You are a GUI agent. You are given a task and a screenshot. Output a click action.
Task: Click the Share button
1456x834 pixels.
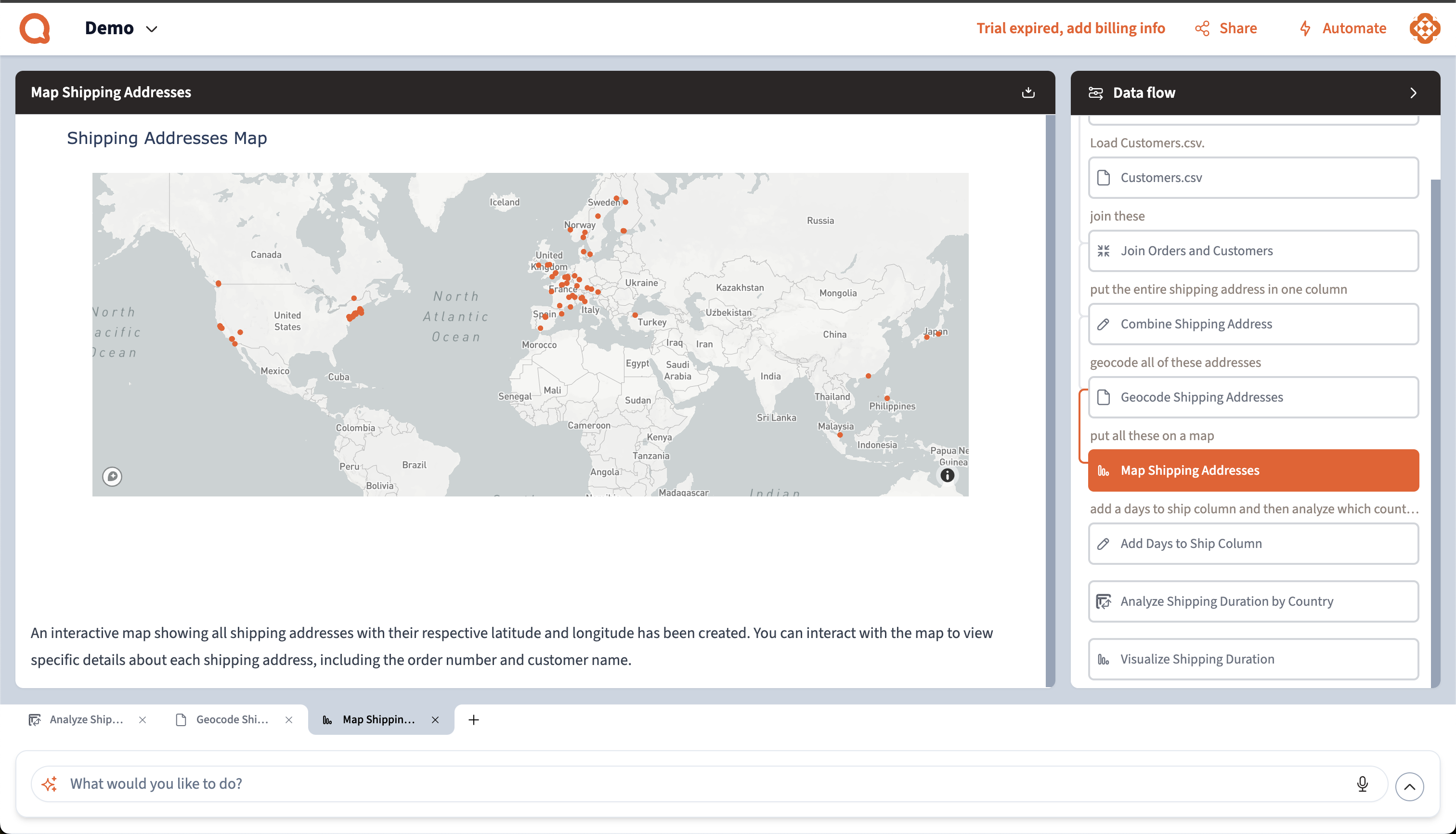tap(1226, 28)
